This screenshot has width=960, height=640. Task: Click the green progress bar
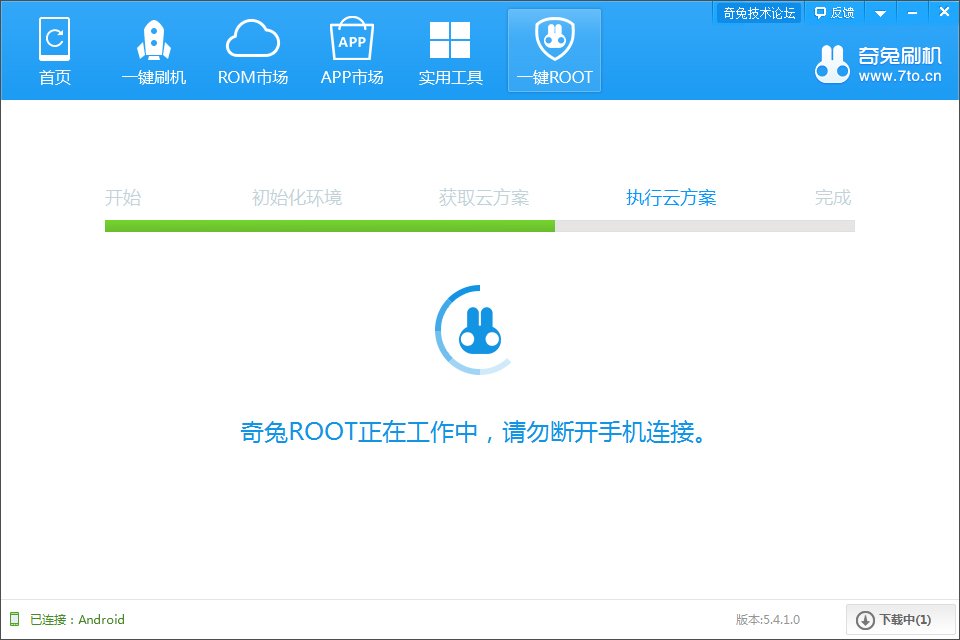pos(330,226)
